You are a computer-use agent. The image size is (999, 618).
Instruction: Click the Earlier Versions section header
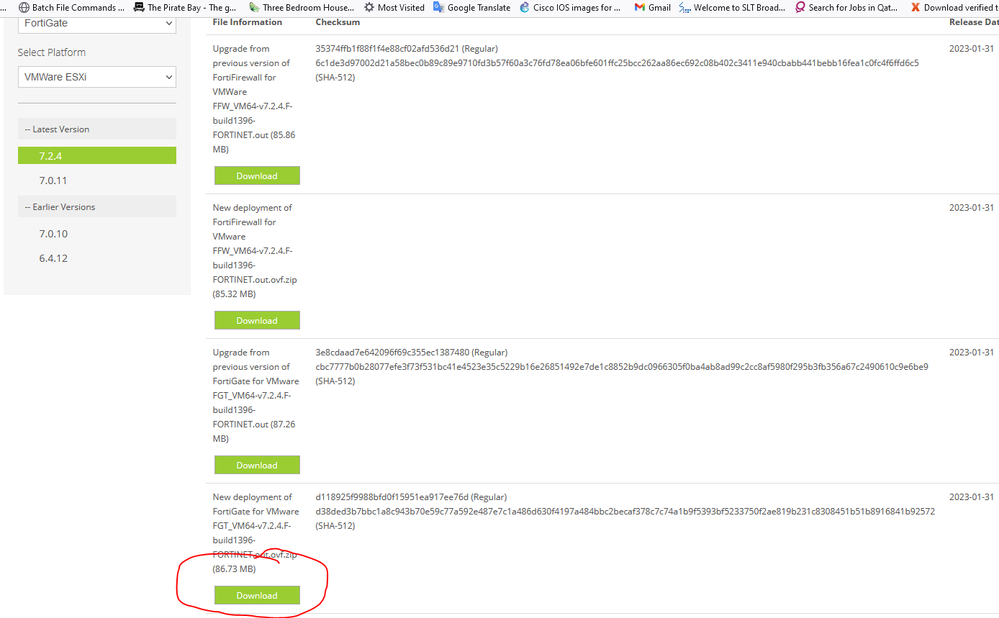pyautogui.click(x=97, y=206)
